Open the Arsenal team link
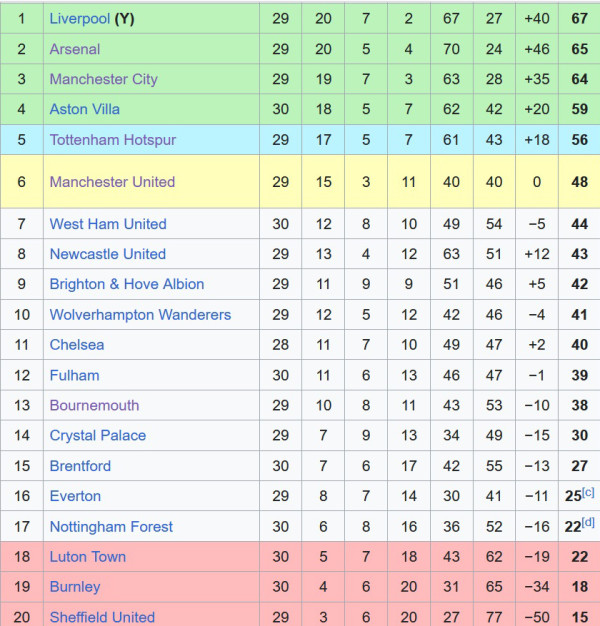Image resolution: width=600 pixels, height=626 pixels. [x=75, y=49]
